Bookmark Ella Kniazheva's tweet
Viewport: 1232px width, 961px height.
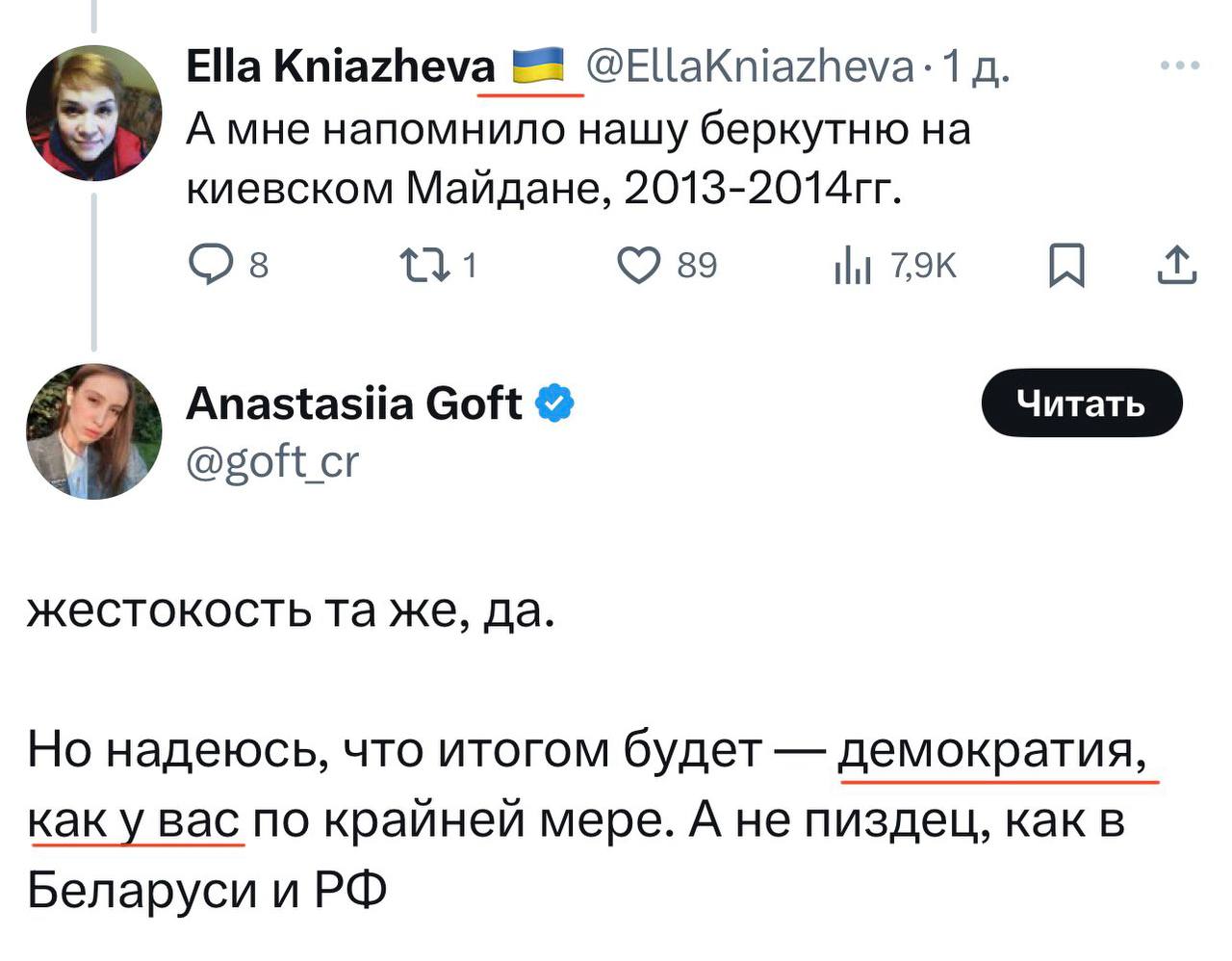point(1065,265)
